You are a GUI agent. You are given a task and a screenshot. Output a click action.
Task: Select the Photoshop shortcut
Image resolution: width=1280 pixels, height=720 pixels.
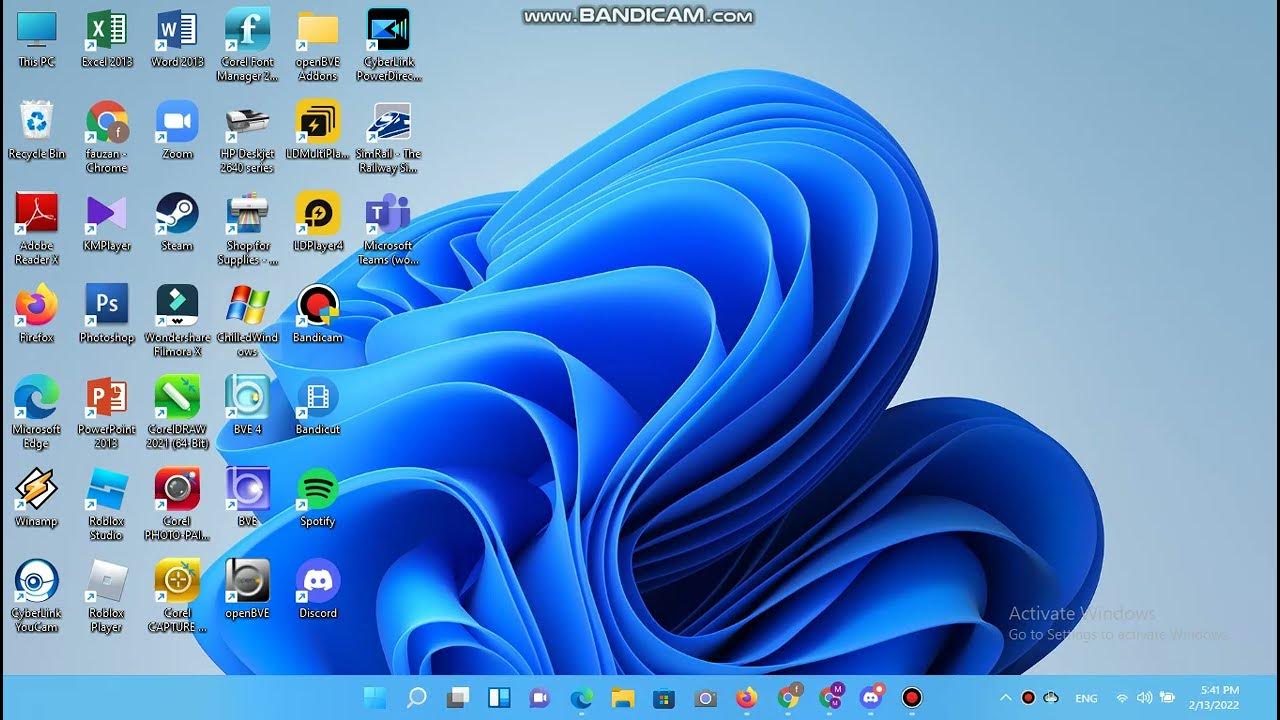tap(107, 315)
